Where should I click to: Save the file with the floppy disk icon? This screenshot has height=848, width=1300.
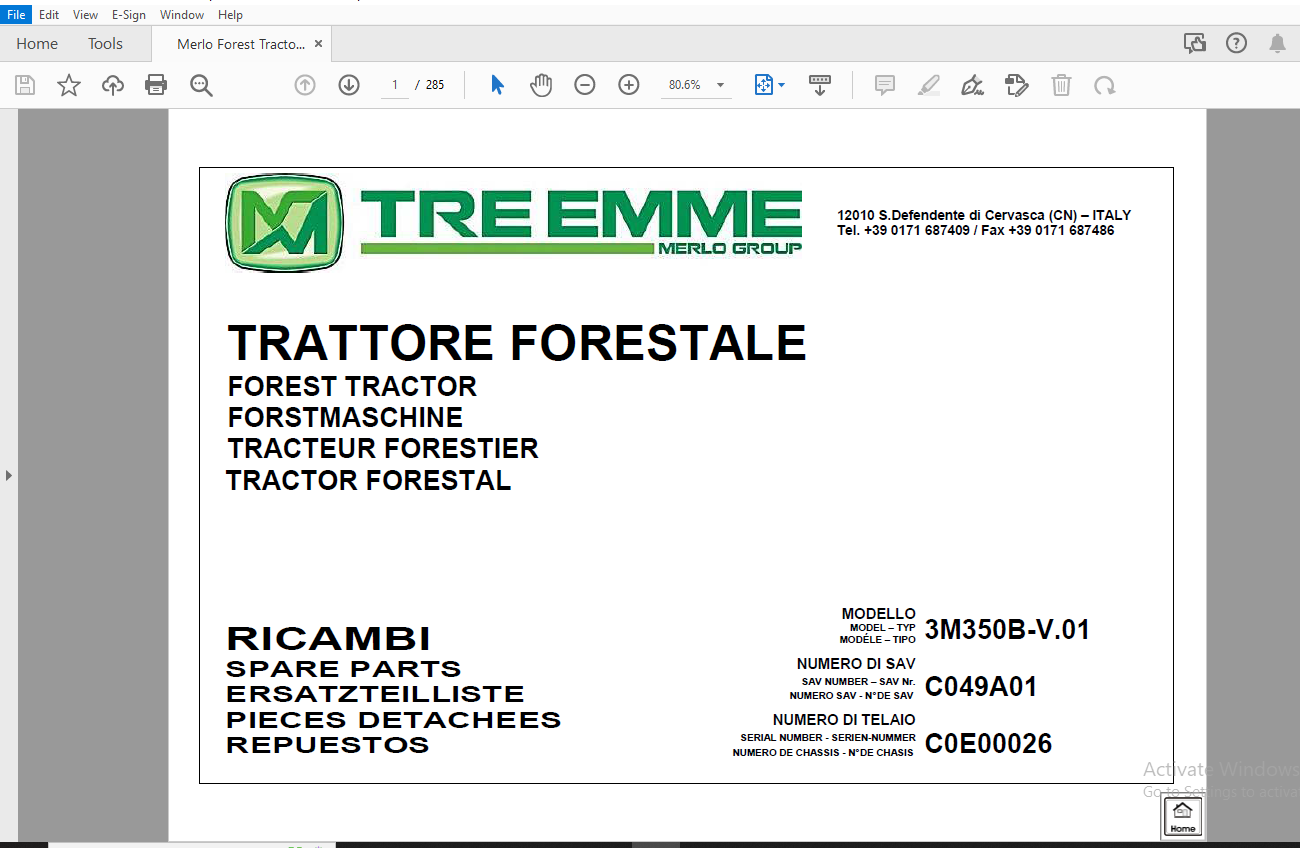(25, 85)
